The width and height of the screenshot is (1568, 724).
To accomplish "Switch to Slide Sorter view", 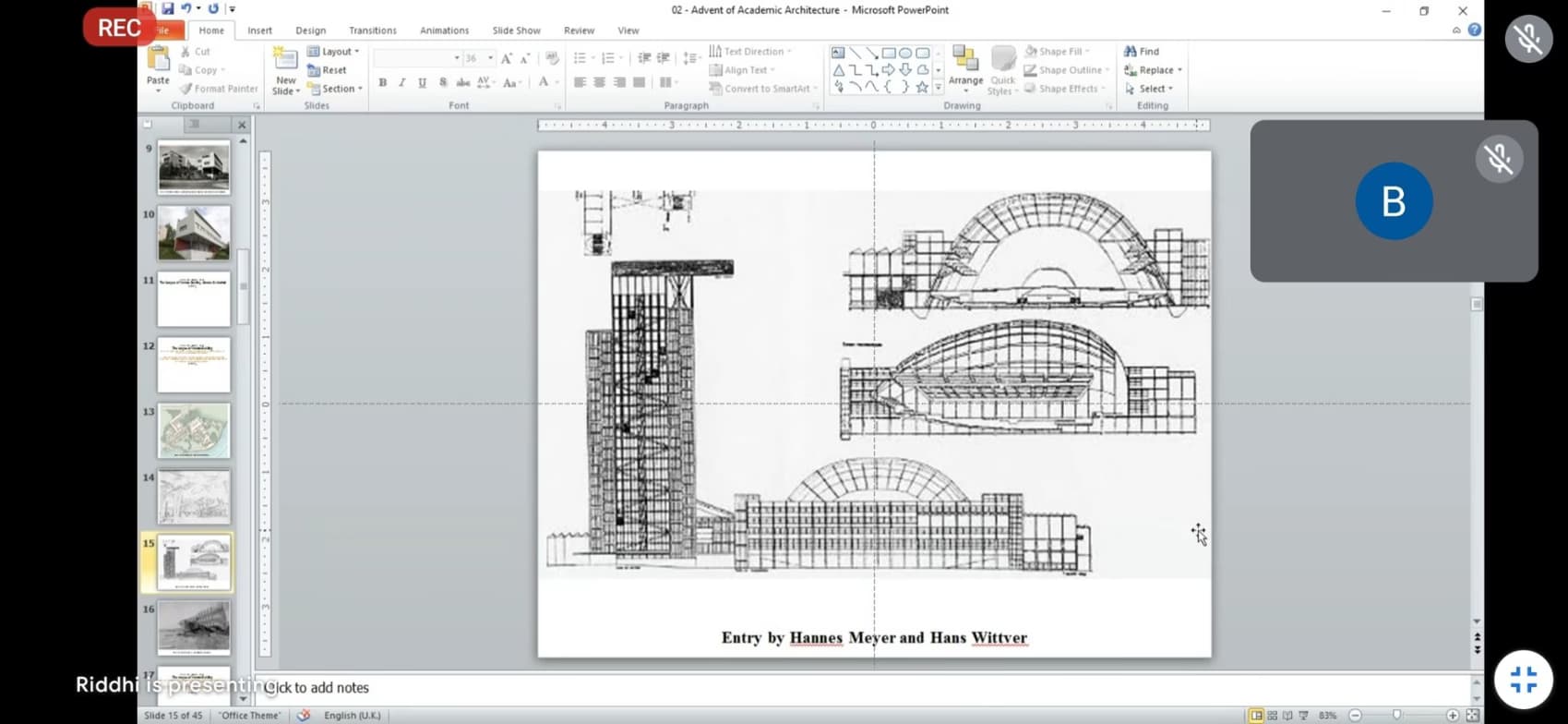I will pyautogui.click(x=1272, y=716).
